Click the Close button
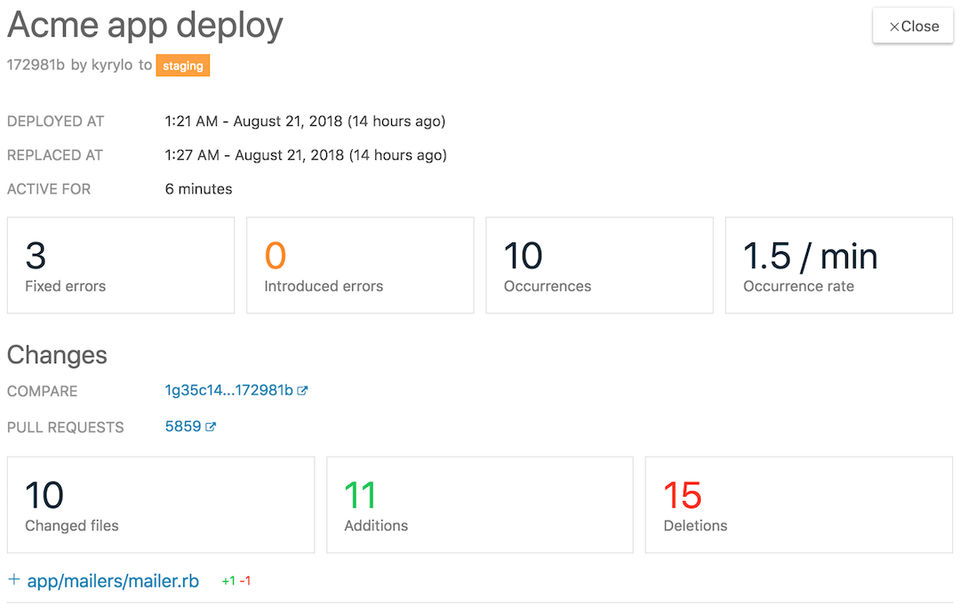This screenshot has width=960, height=604. pyautogui.click(x=913, y=26)
